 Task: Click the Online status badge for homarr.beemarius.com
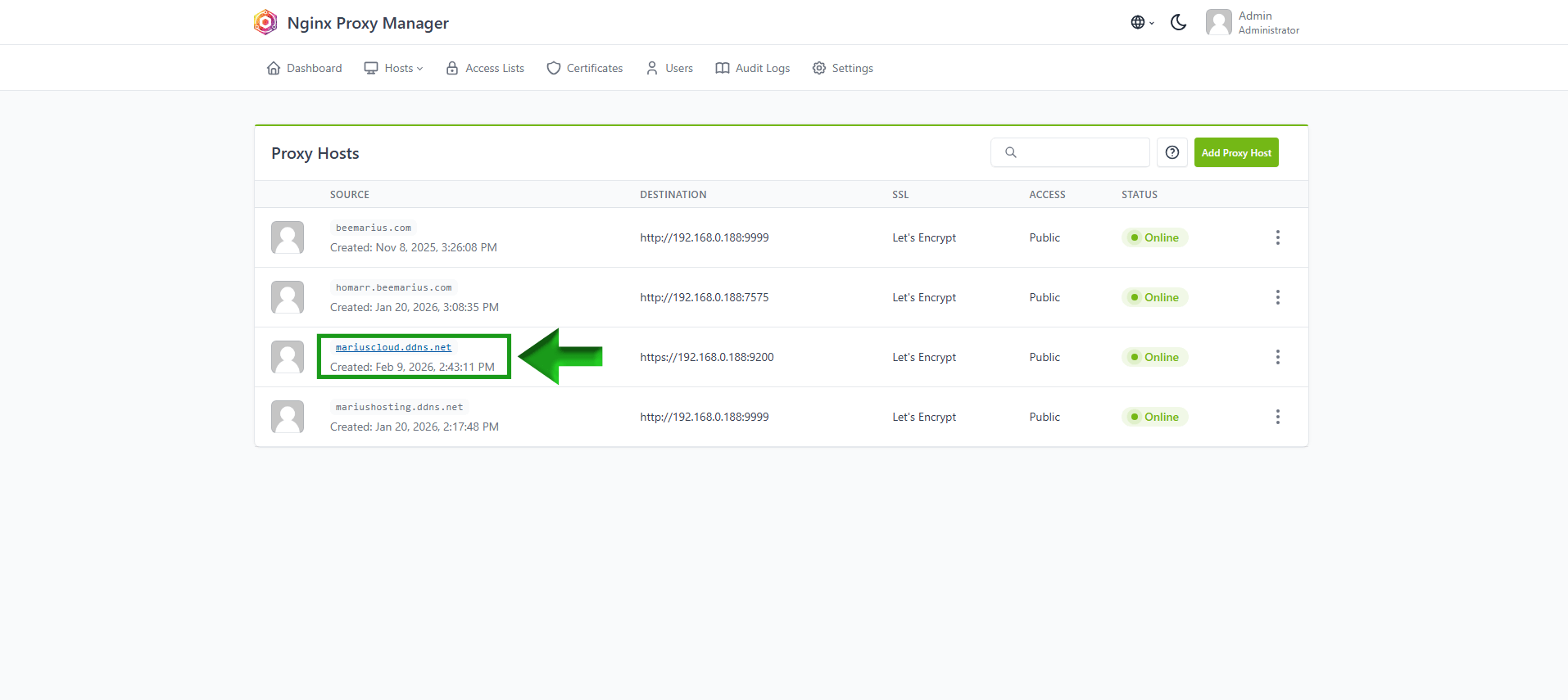[1154, 297]
